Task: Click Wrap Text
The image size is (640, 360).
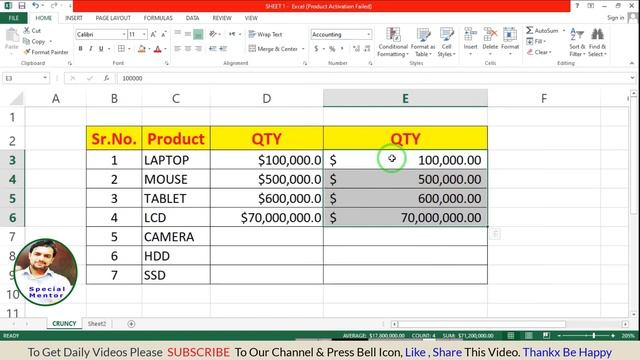Action: click(x=265, y=34)
